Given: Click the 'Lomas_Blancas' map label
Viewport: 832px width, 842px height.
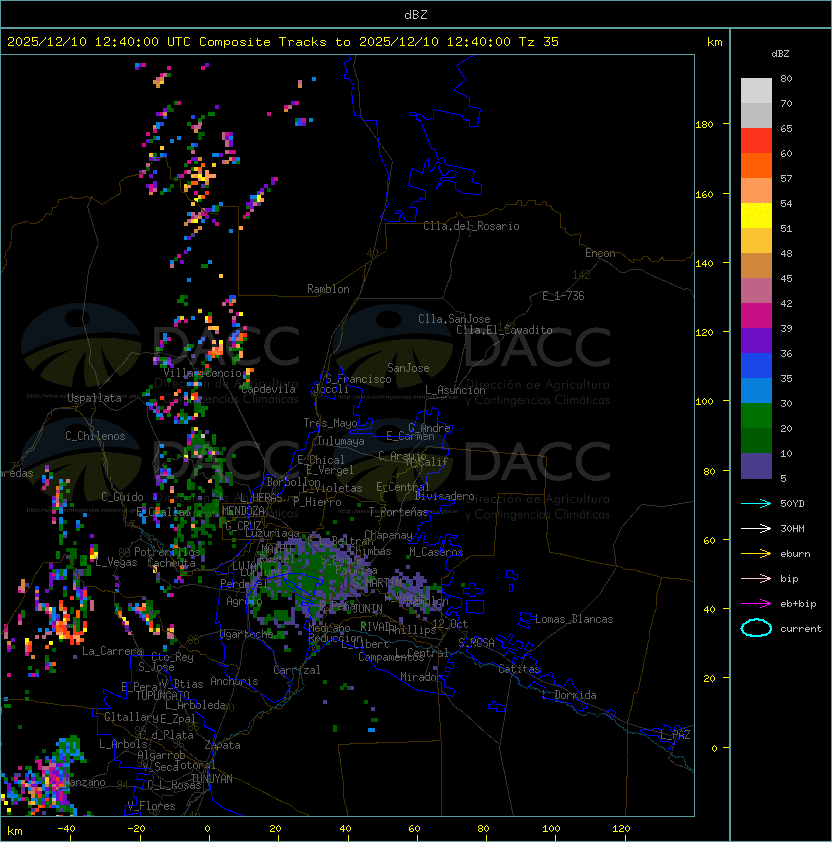Looking at the screenshot, I should tap(574, 619).
